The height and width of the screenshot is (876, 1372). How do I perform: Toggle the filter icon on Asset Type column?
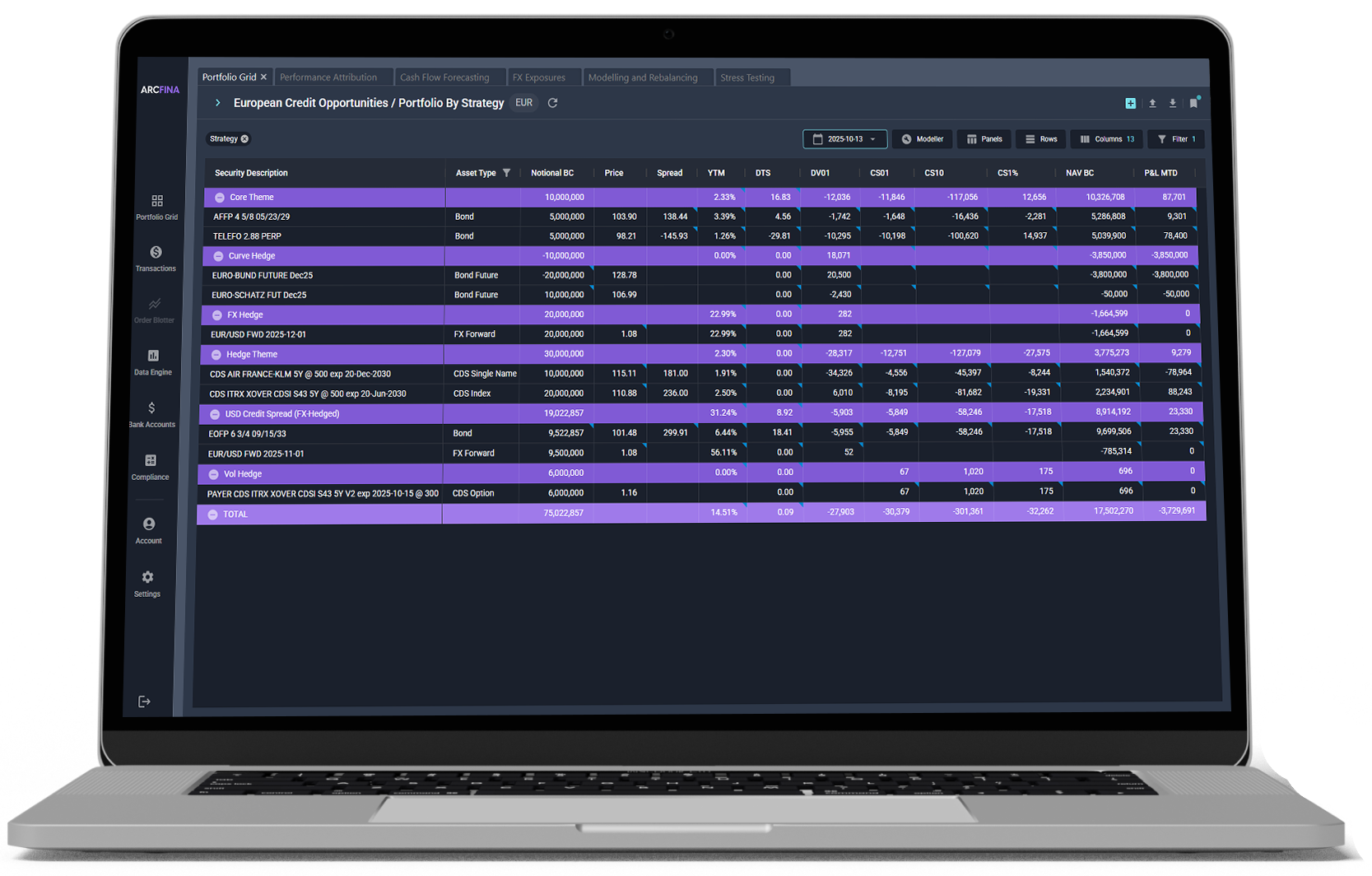[508, 173]
